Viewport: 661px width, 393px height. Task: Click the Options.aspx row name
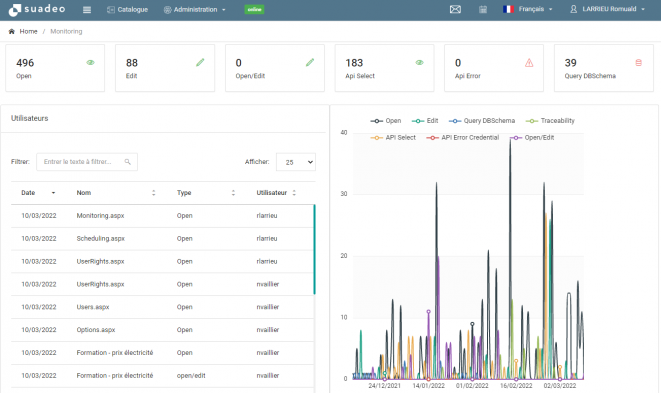coord(96,330)
